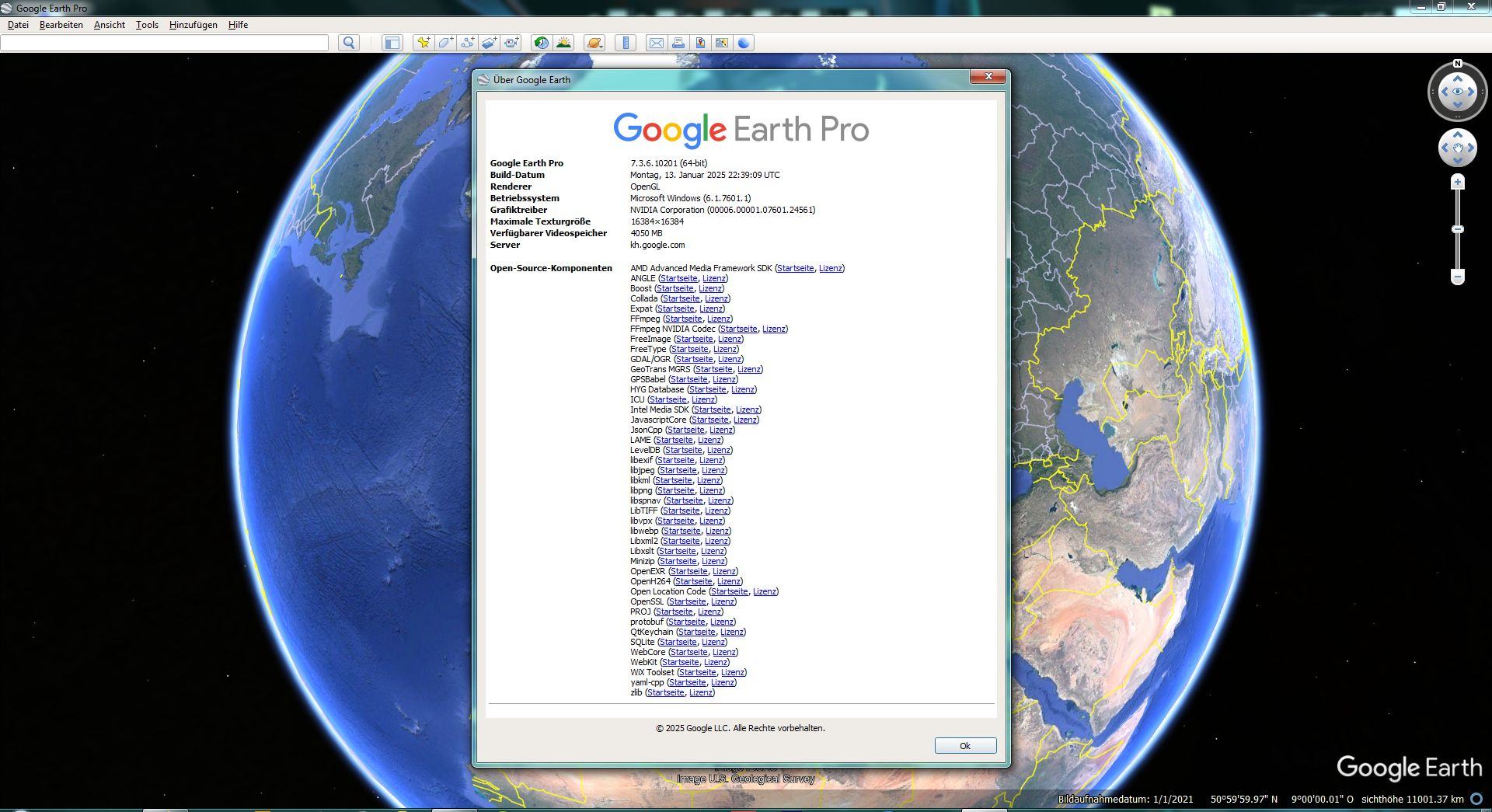Click the Bildaufnahmedatum 1/1/2021 status text
The height and width of the screenshot is (812, 1492).
[x=1125, y=799]
